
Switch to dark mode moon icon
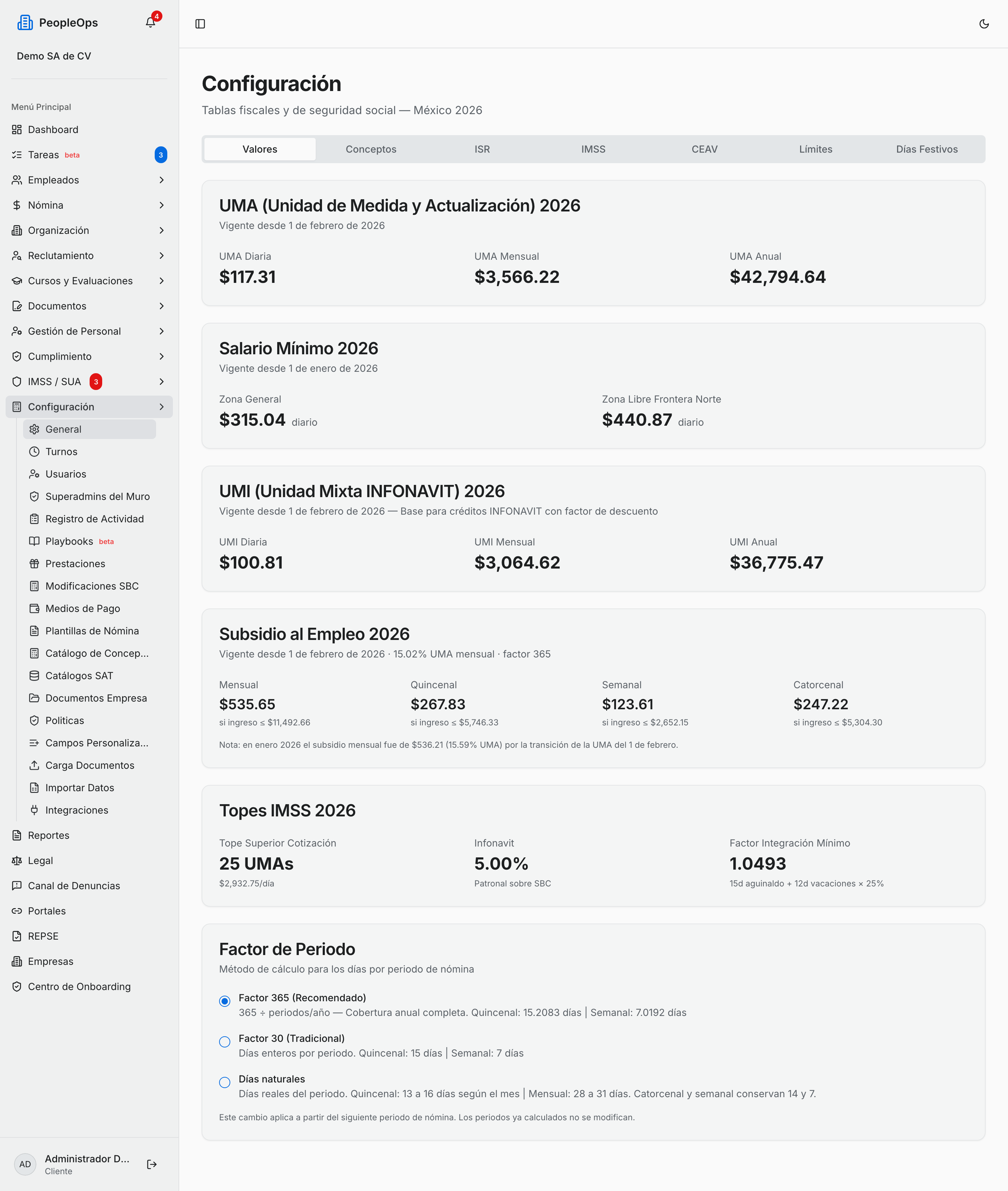click(x=984, y=23)
